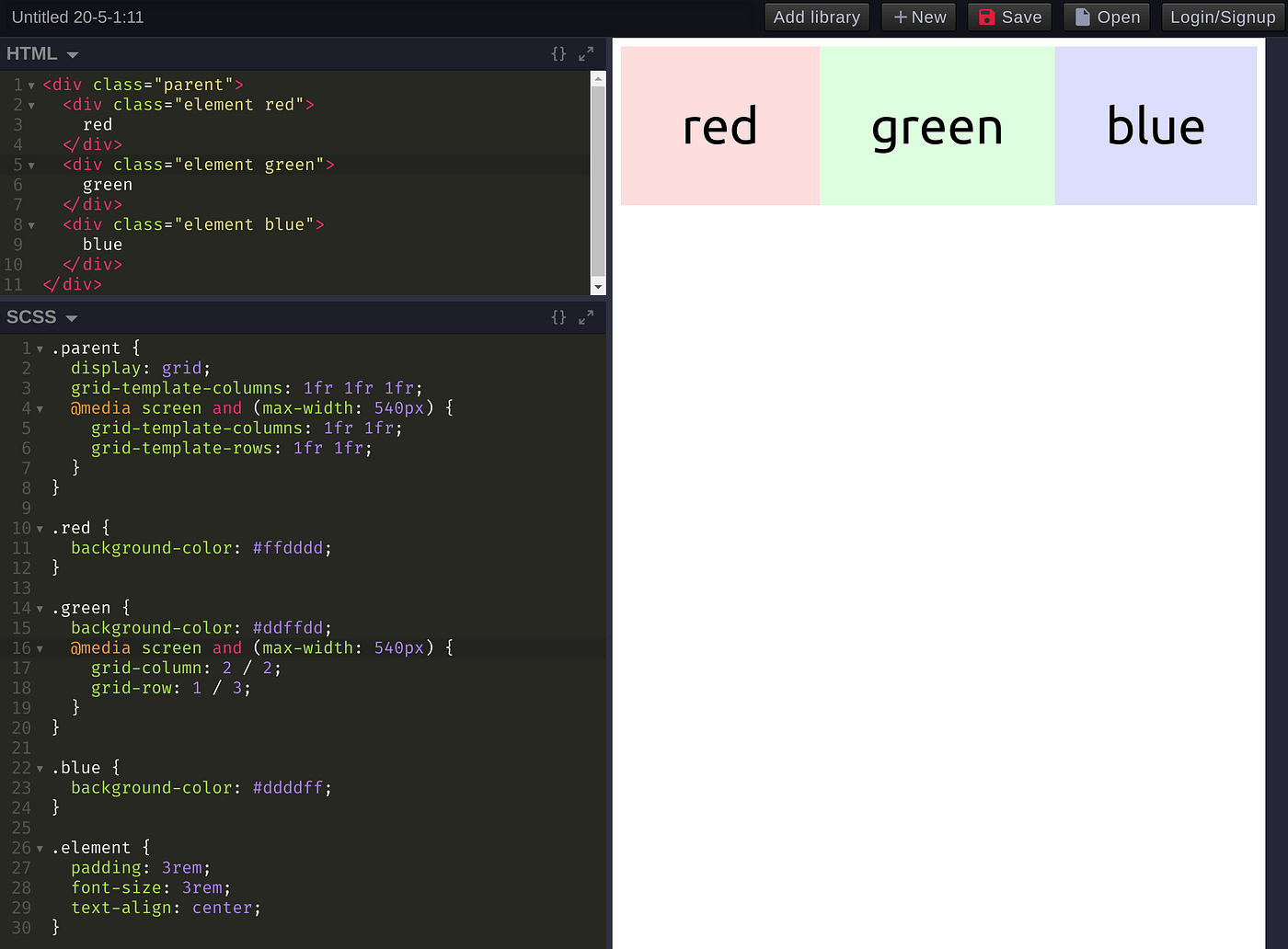This screenshot has width=1288, height=949.
Task: Click the green box in preview
Action: click(x=937, y=126)
